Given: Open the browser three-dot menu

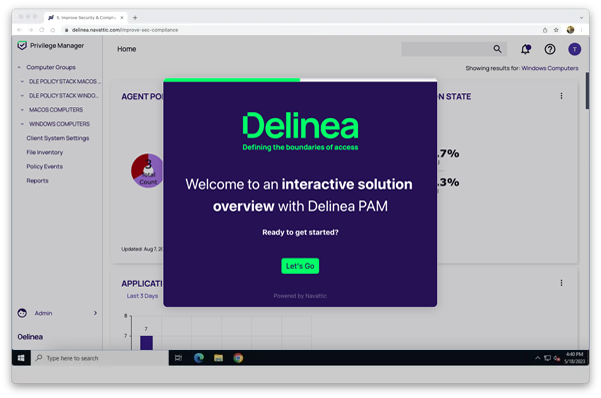Looking at the screenshot, I should [581, 30].
